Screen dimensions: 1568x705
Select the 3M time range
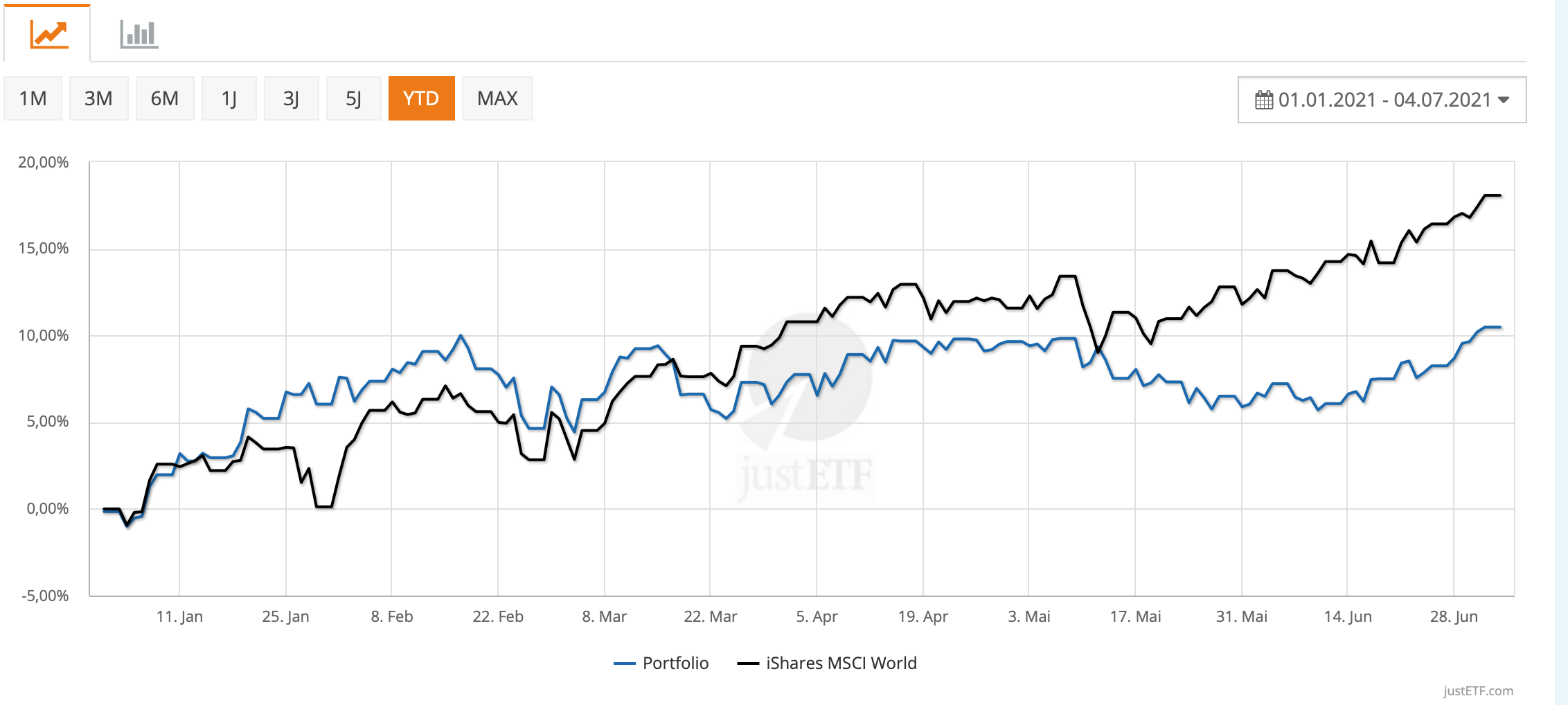(98, 98)
